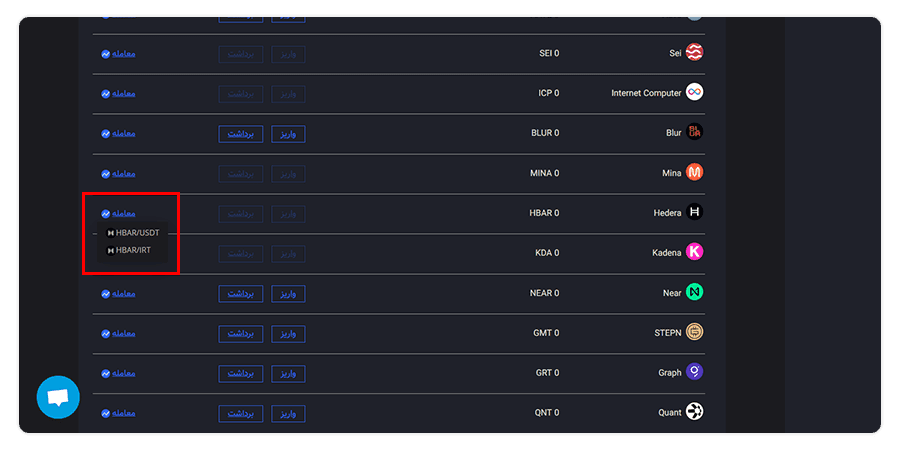Open the معامله trade link for Mina

click(x=118, y=174)
